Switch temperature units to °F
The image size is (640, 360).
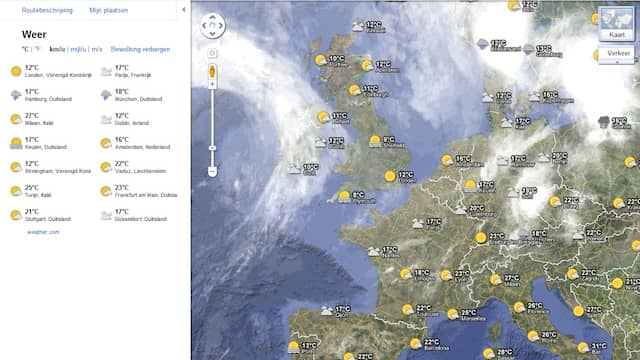coord(37,49)
